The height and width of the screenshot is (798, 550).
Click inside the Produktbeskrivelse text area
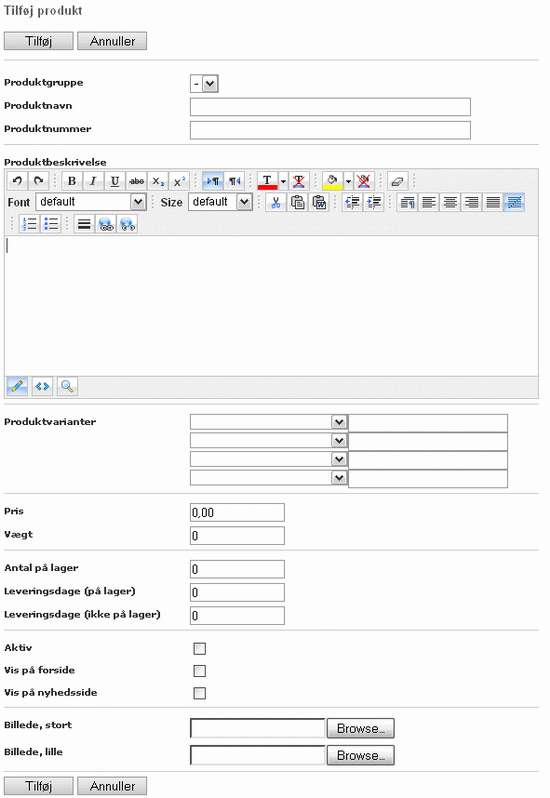pyautogui.click(x=271, y=306)
